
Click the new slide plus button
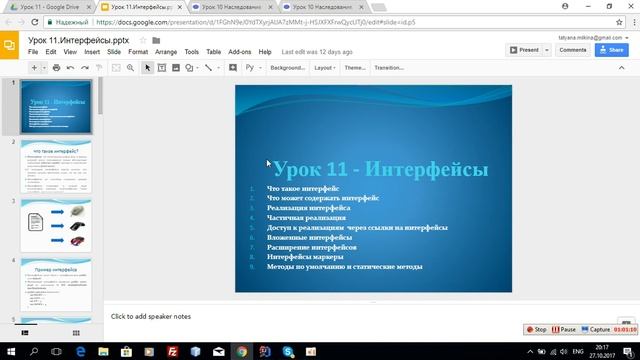coord(34,68)
